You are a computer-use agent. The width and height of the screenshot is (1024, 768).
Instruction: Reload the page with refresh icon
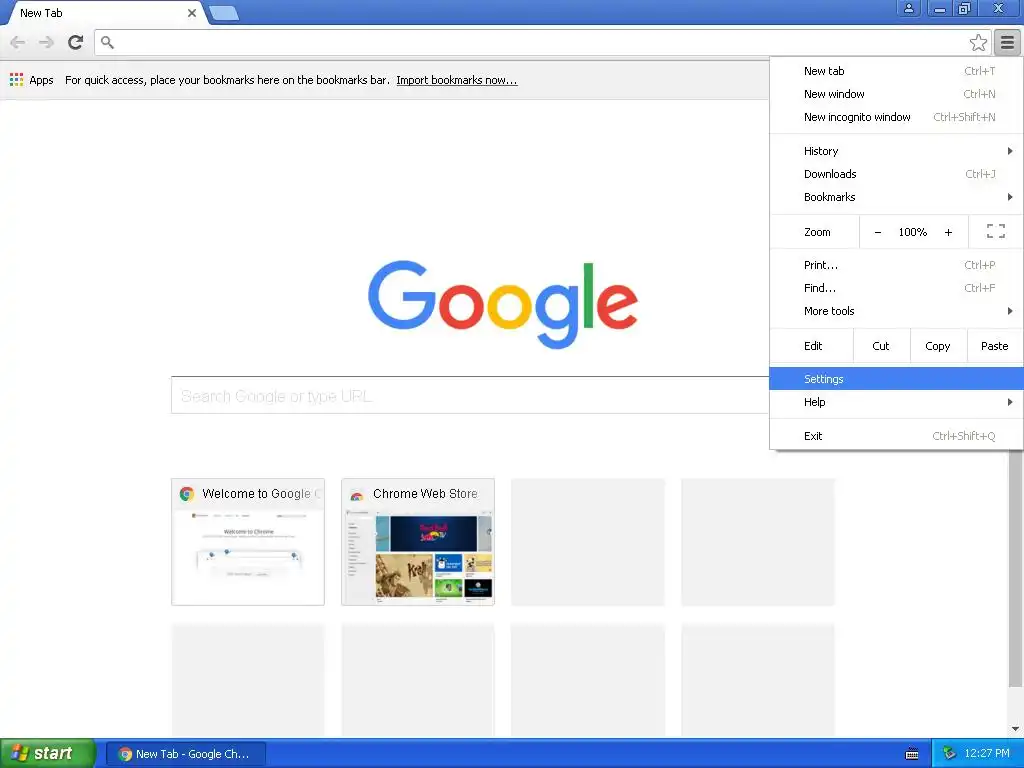[76, 42]
